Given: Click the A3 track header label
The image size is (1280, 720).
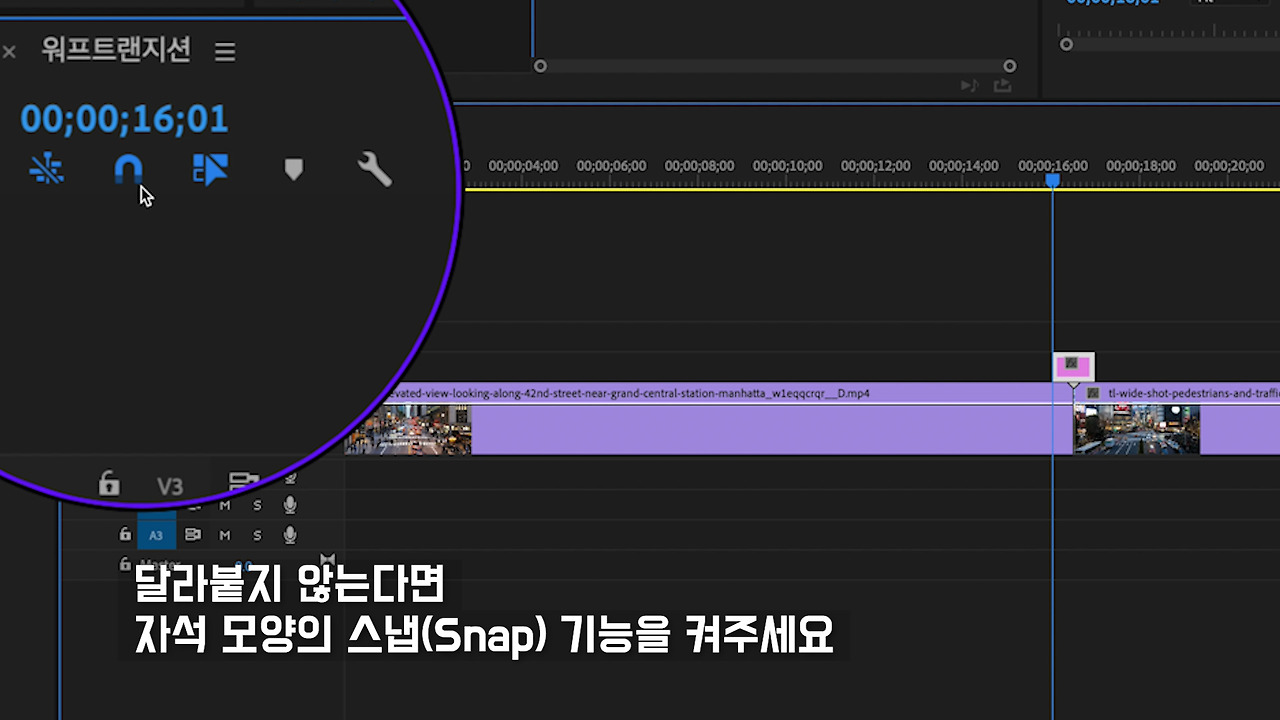Looking at the screenshot, I should (x=156, y=535).
